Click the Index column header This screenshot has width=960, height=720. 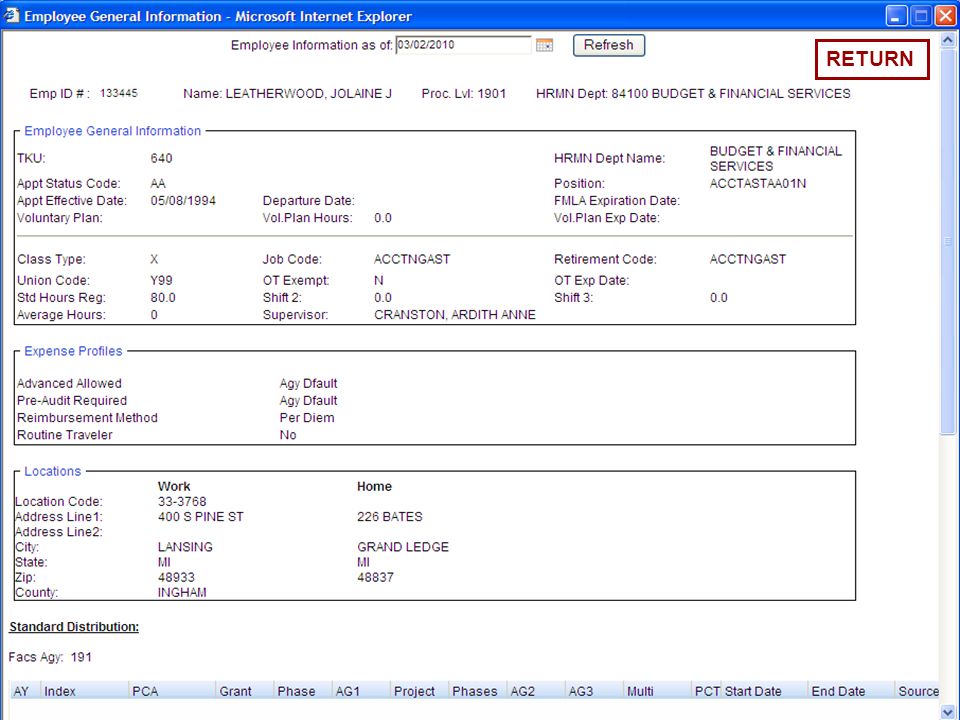click(x=84, y=691)
